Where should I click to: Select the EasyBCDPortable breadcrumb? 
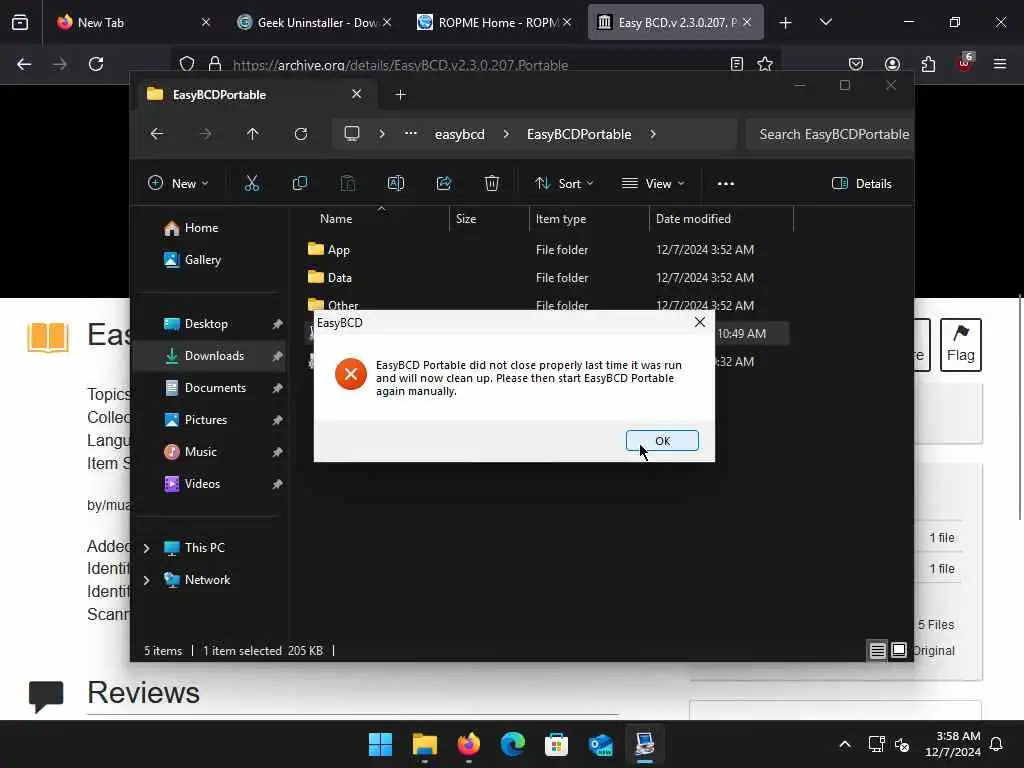point(579,134)
